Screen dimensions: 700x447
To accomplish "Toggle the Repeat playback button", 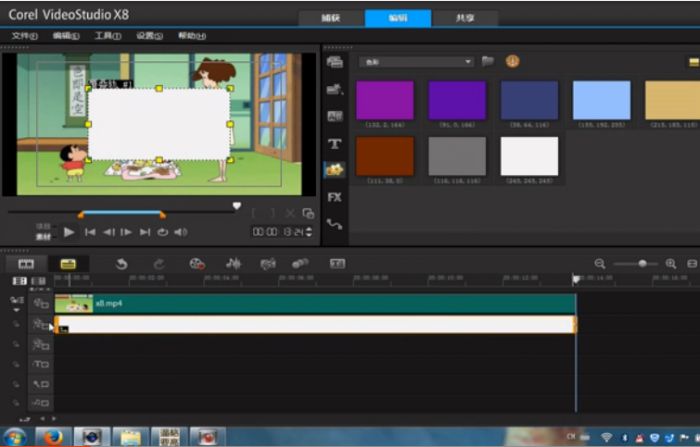I will [x=162, y=232].
